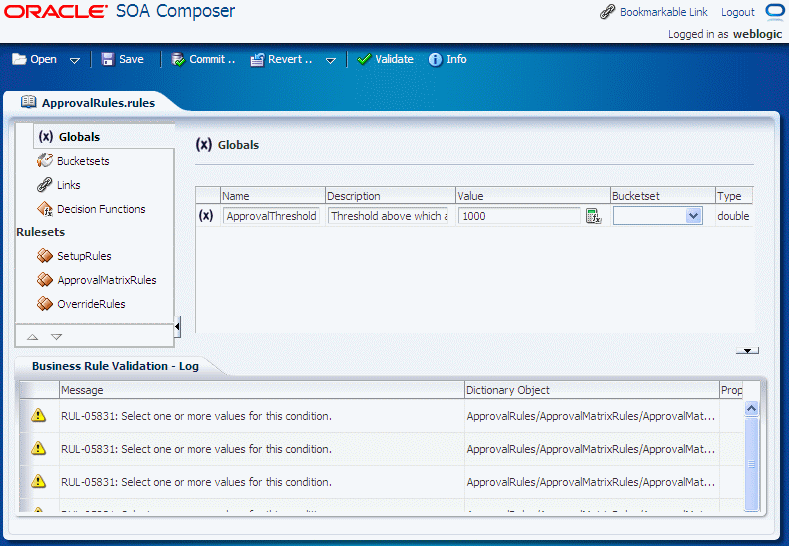Click the validation log scrollbar thumb
Image resolution: width=789 pixels, height=546 pixels.
pyautogui.click(x=751, y=464)
